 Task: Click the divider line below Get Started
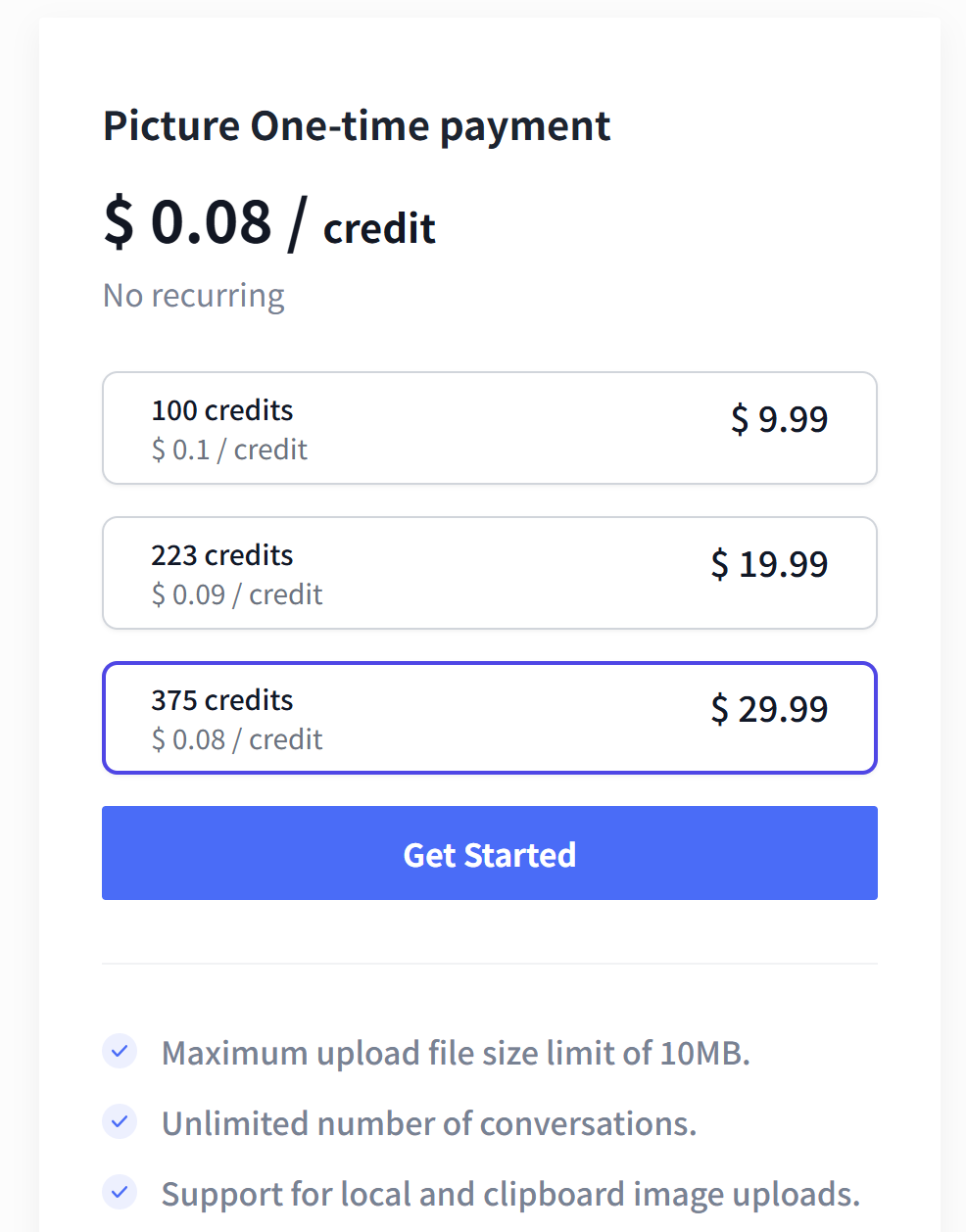click(x=490, y=964)
